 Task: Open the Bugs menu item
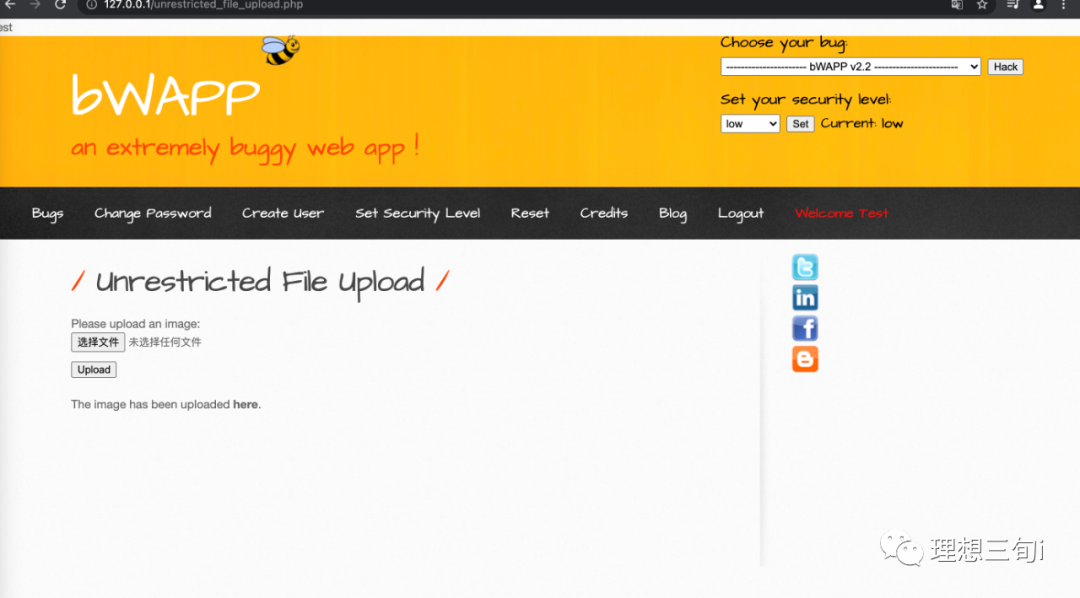point(47,213)
